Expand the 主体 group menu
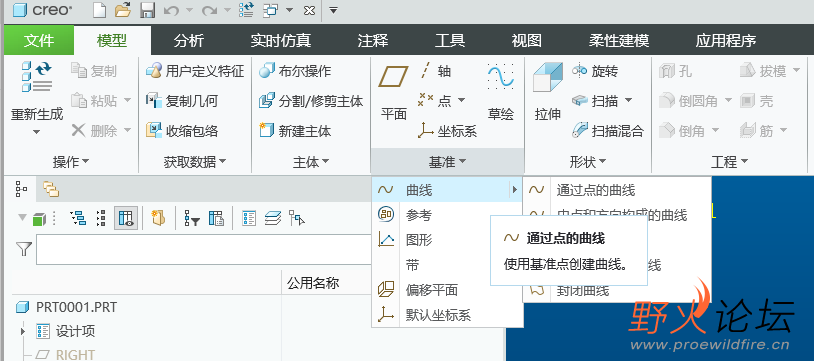Image resolution: width=814 pixels, height=361 pixels. 310,162
